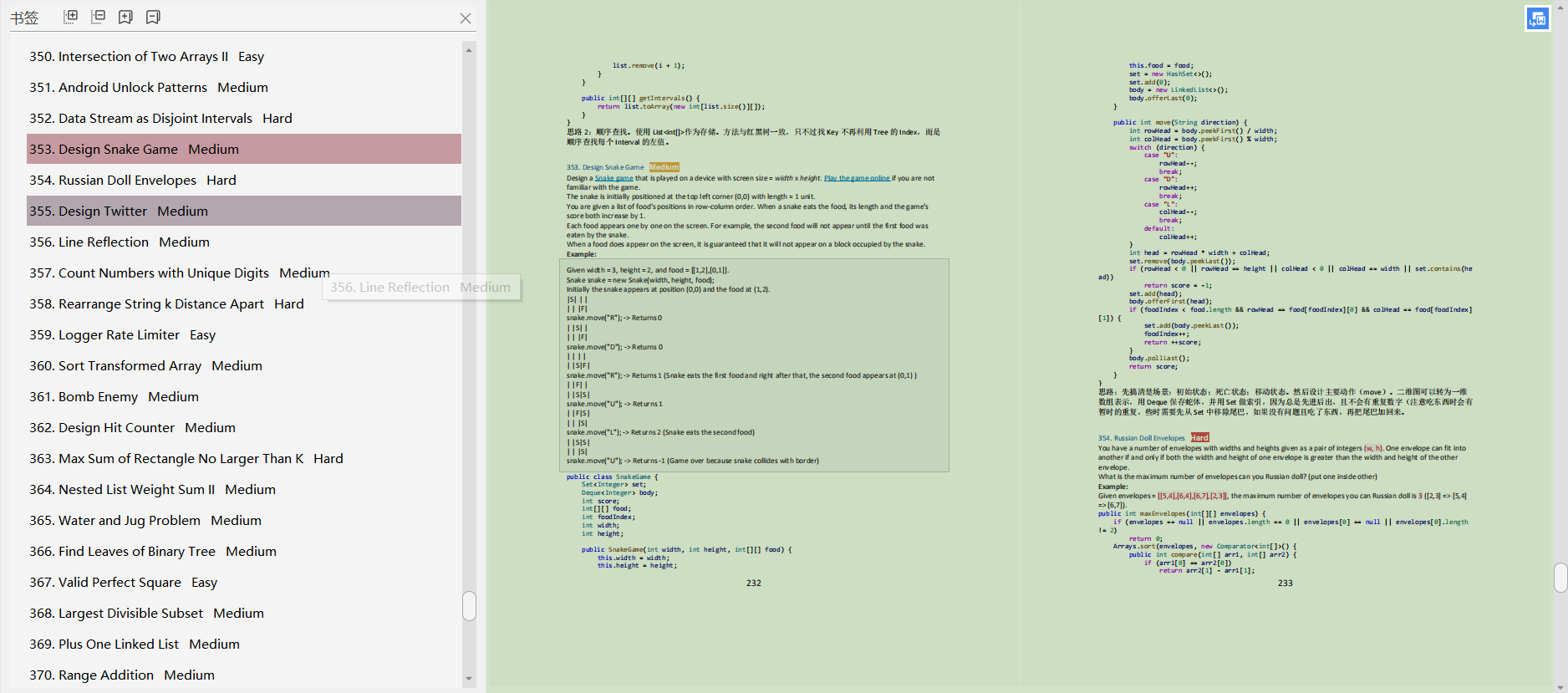Viewport: 1568px width, 693px height.
Task: Collapse all bookmarks in the panel
Action: tap(99, 17)
